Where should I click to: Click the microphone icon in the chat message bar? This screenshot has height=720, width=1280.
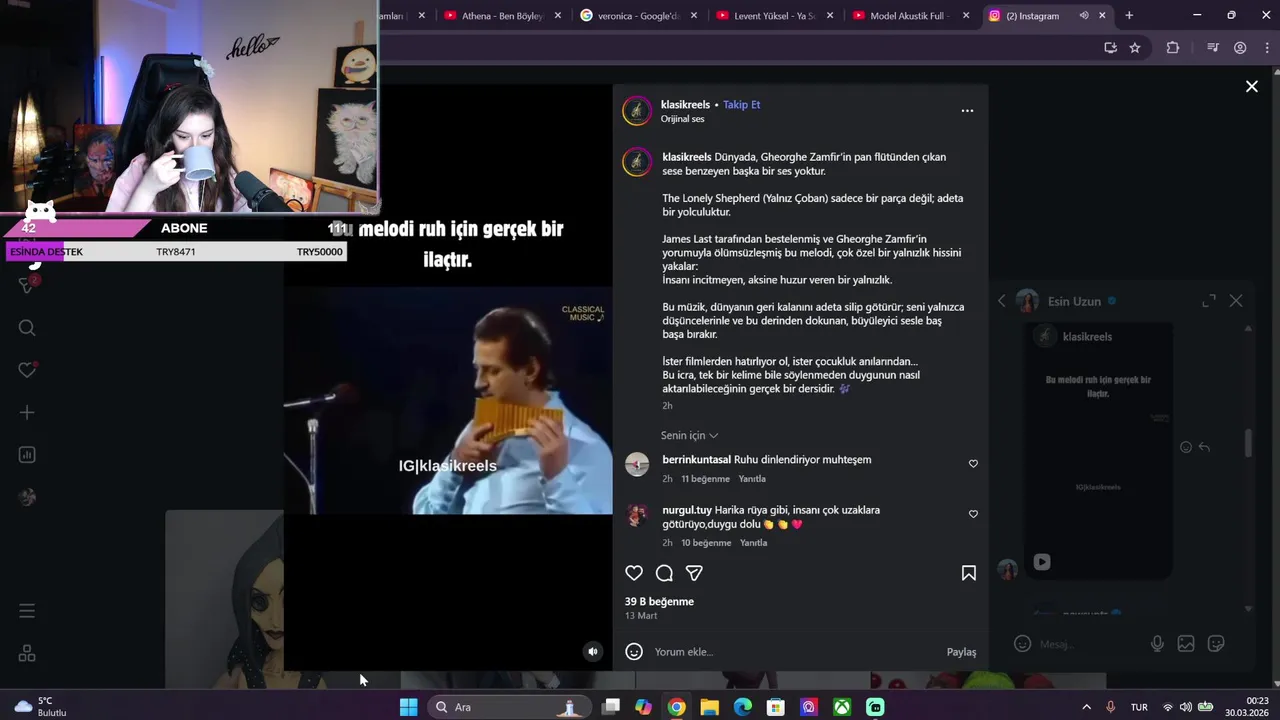(x=1157, y=644)
